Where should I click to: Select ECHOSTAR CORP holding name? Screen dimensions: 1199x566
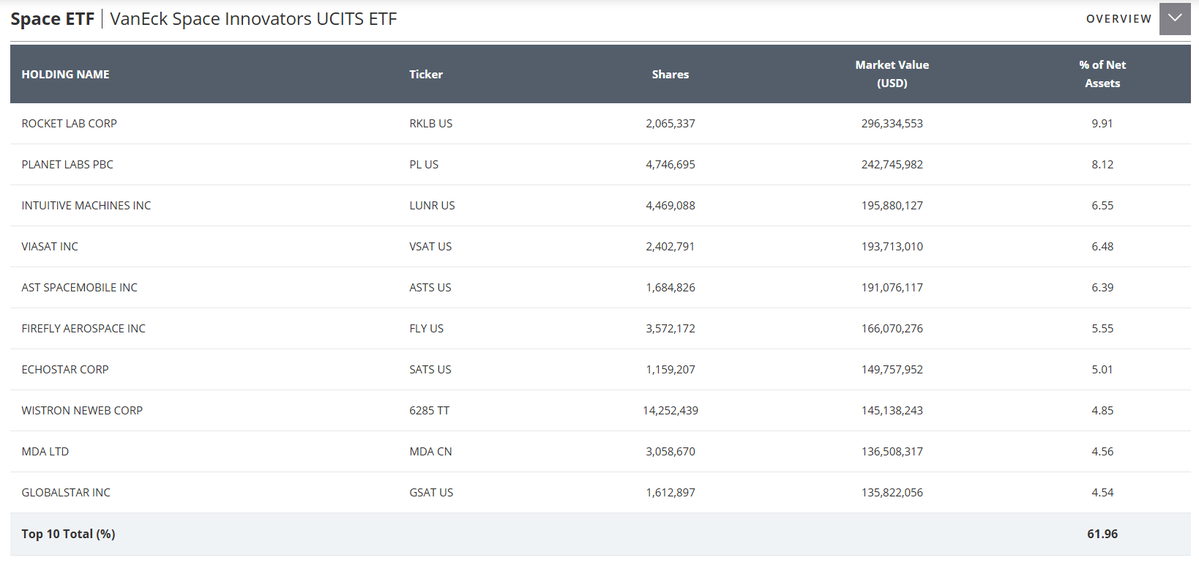coord(65,369)
